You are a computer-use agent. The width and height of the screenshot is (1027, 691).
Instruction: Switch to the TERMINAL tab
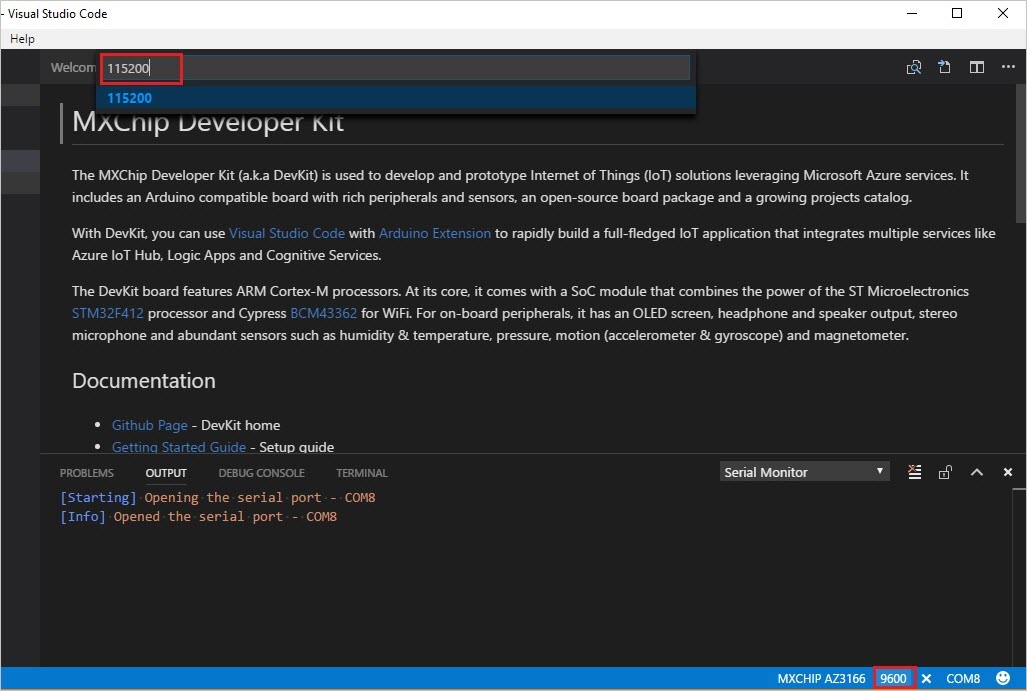tap(362, 473)
